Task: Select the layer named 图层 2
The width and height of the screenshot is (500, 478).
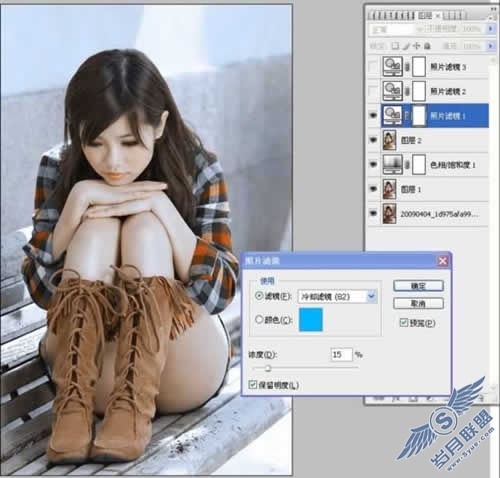Action: coord(411,140)
